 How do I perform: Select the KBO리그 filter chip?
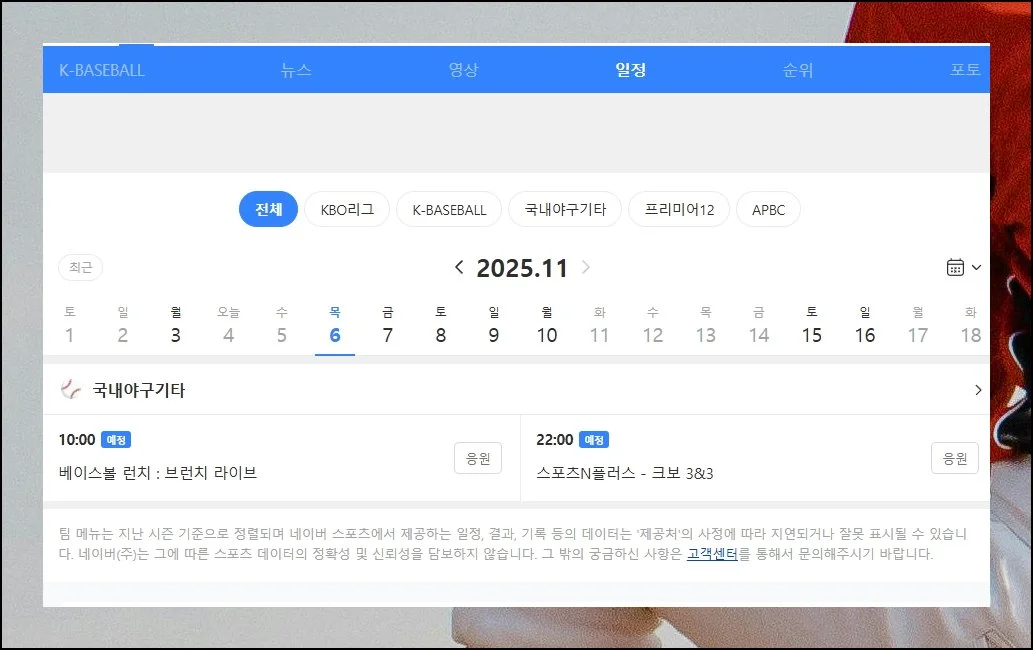tap(347, 209)
